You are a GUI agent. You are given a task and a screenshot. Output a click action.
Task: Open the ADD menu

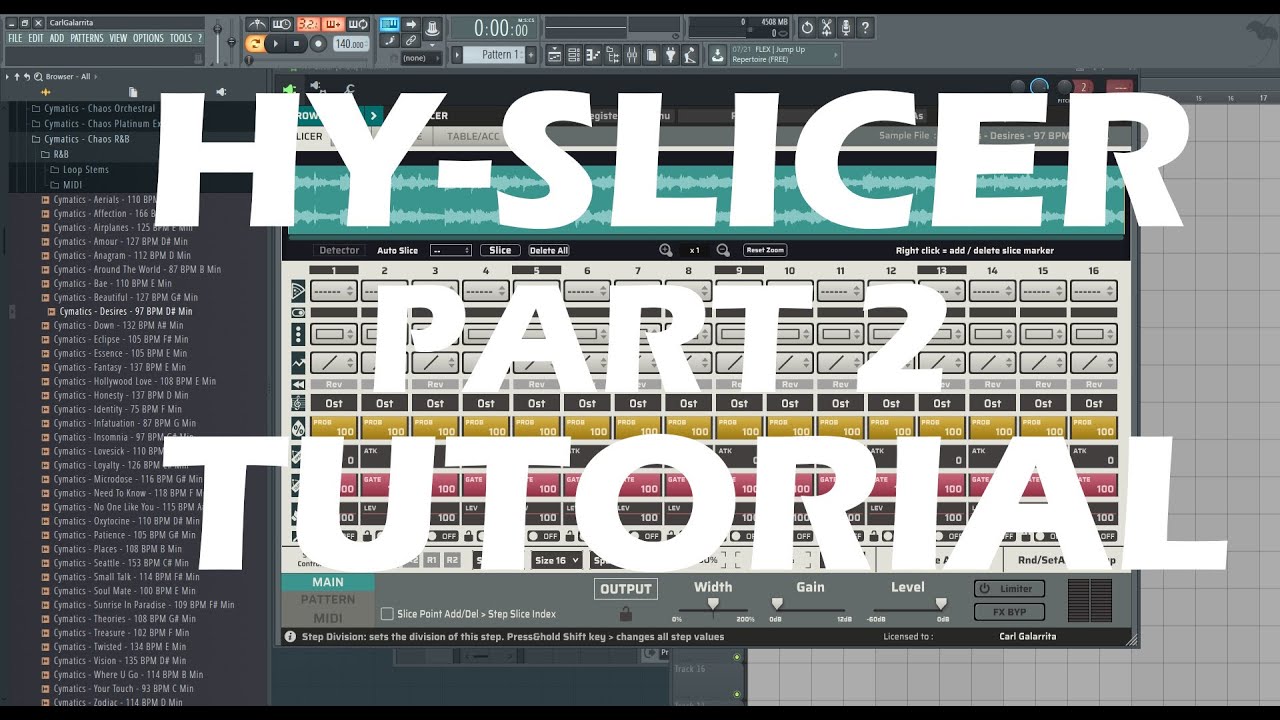pos(57,38)
